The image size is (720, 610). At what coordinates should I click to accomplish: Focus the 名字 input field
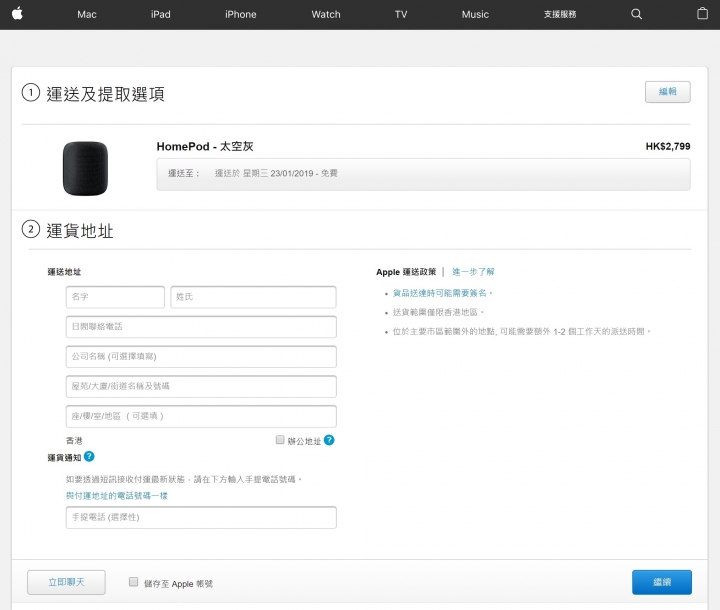tap(115, 297)
